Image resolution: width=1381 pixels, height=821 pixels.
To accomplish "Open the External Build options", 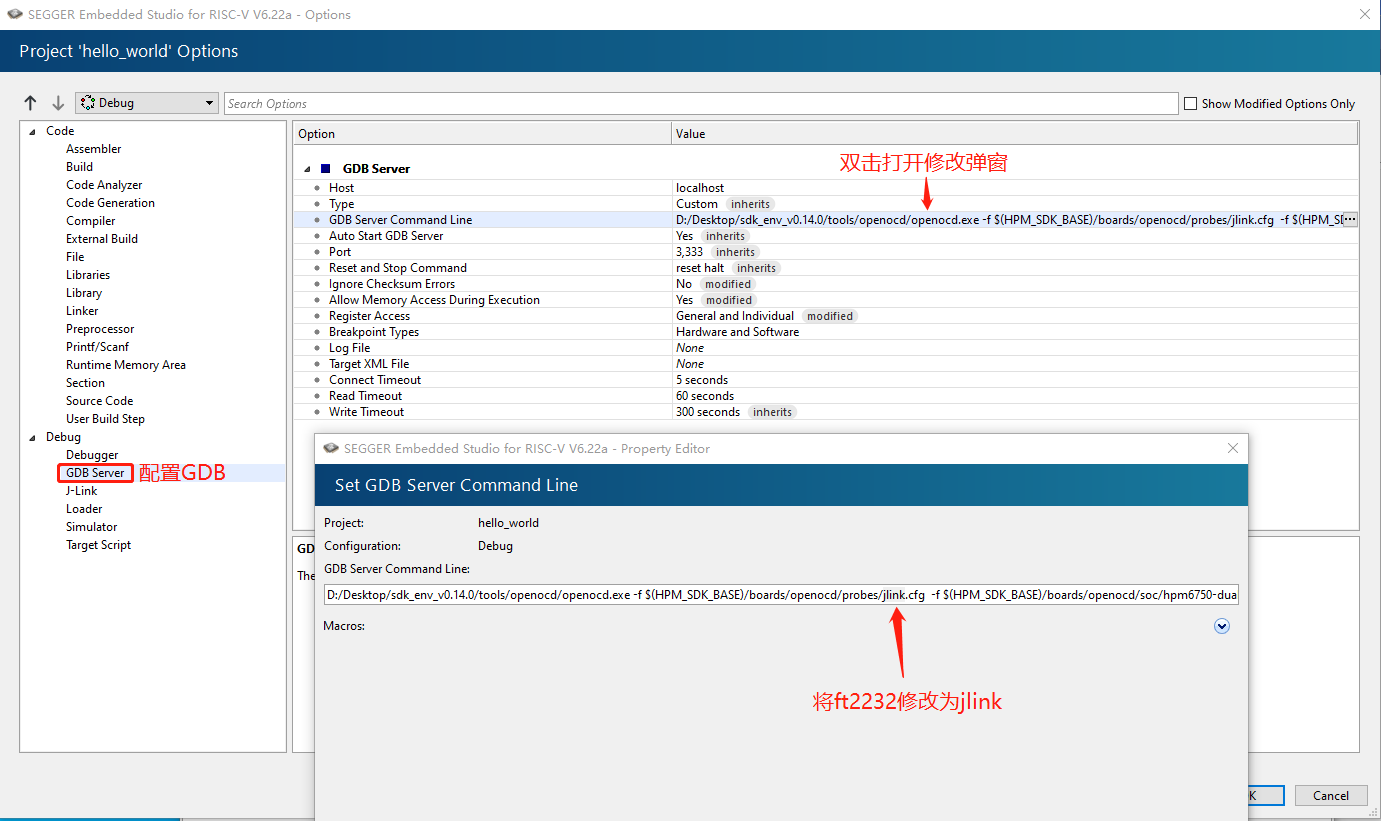I will point(102,239).
